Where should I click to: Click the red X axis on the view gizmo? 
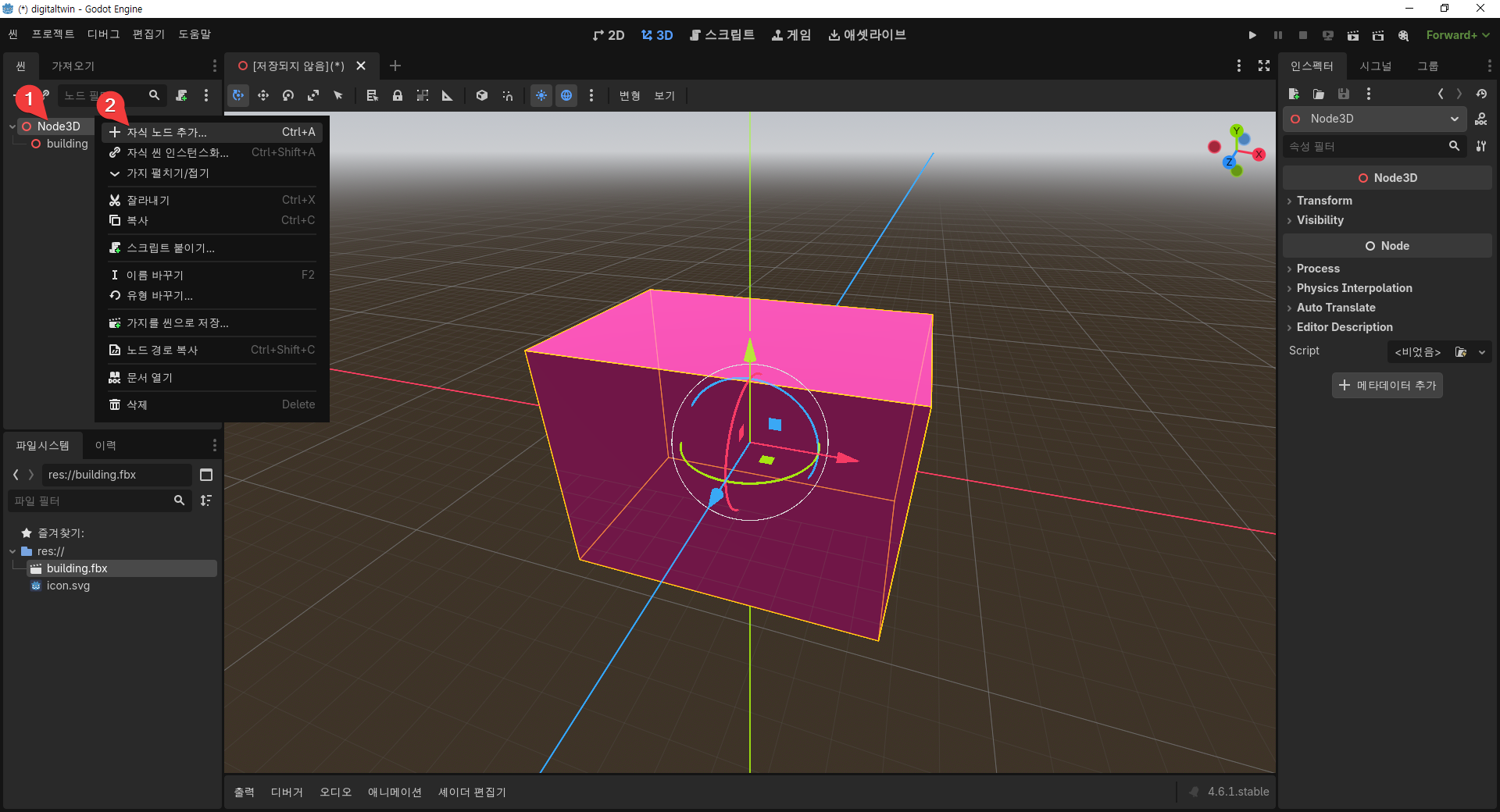pos(1259,154)
